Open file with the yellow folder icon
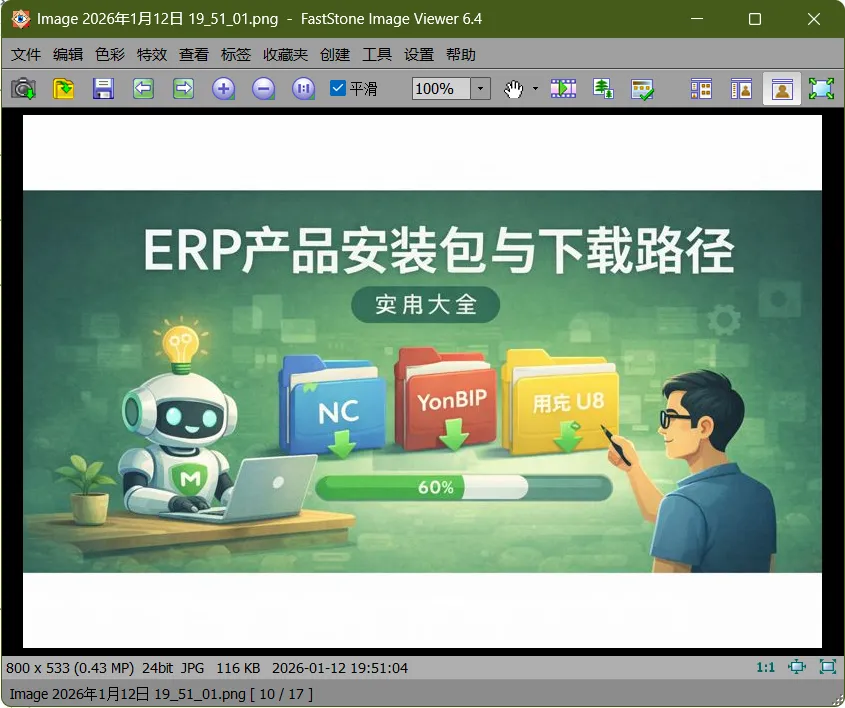The height and width of the screenshot is (708, 845). [64, 89]
